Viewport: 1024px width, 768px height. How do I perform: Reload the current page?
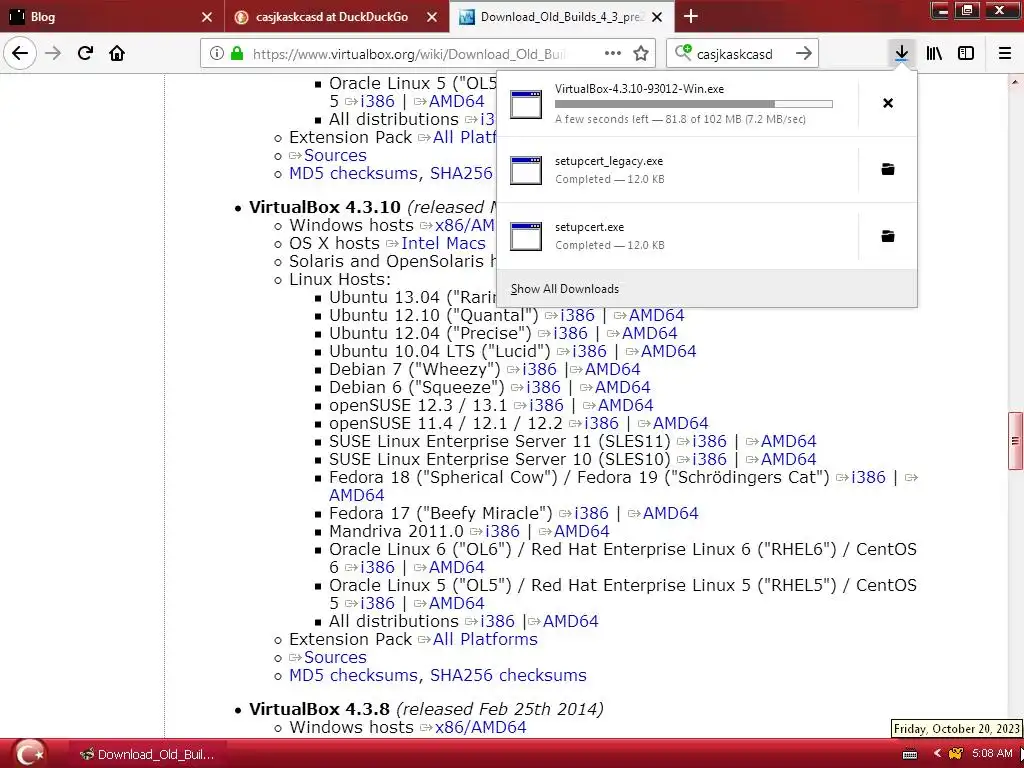point(86,53)
